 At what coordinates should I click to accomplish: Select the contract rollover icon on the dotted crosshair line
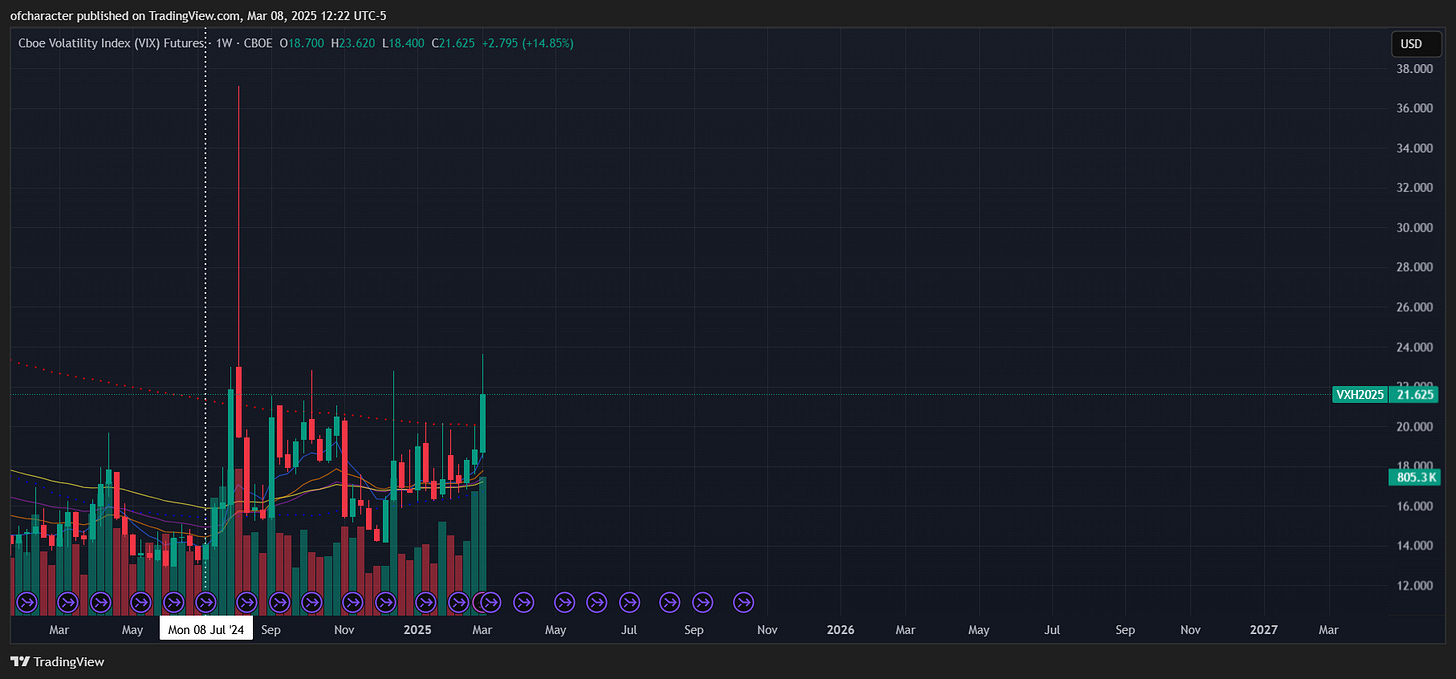(206, 602)
